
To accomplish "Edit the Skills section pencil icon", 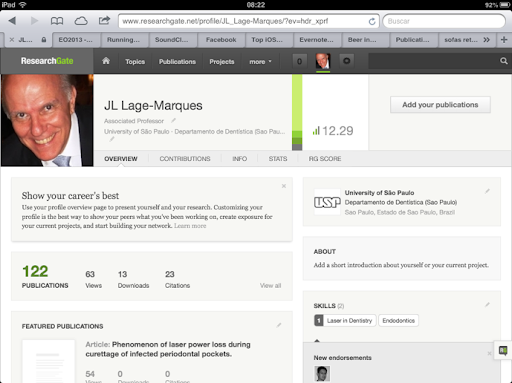I will point(487,305).
